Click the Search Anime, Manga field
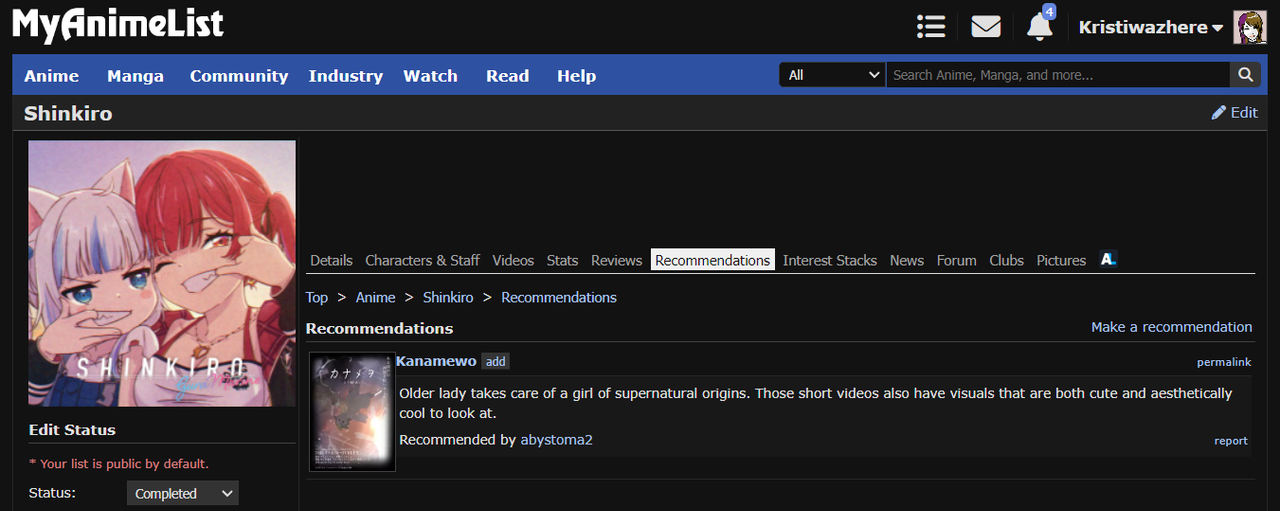The image size is (1280, 511). pos(1058,75)
